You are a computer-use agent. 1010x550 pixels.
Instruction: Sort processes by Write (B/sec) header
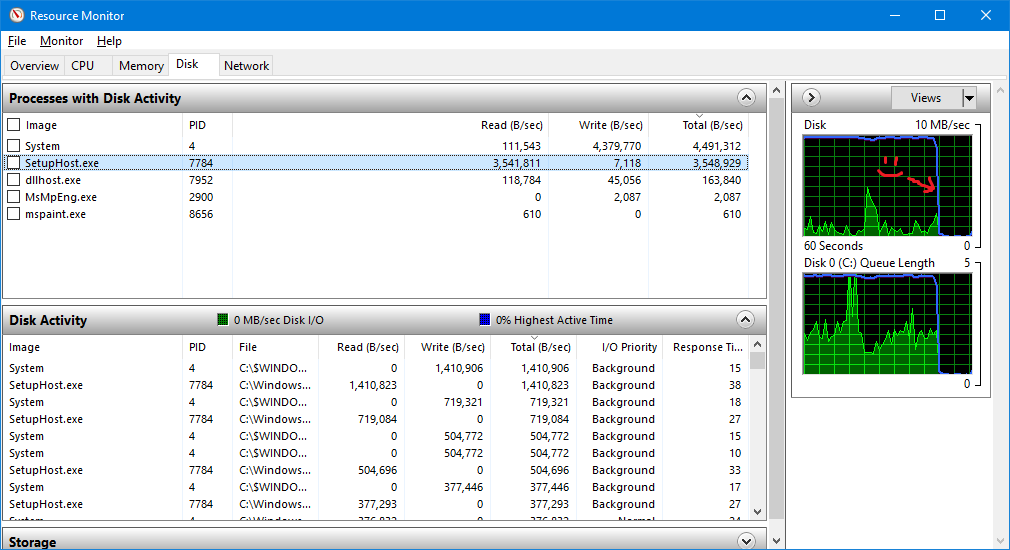611,125
